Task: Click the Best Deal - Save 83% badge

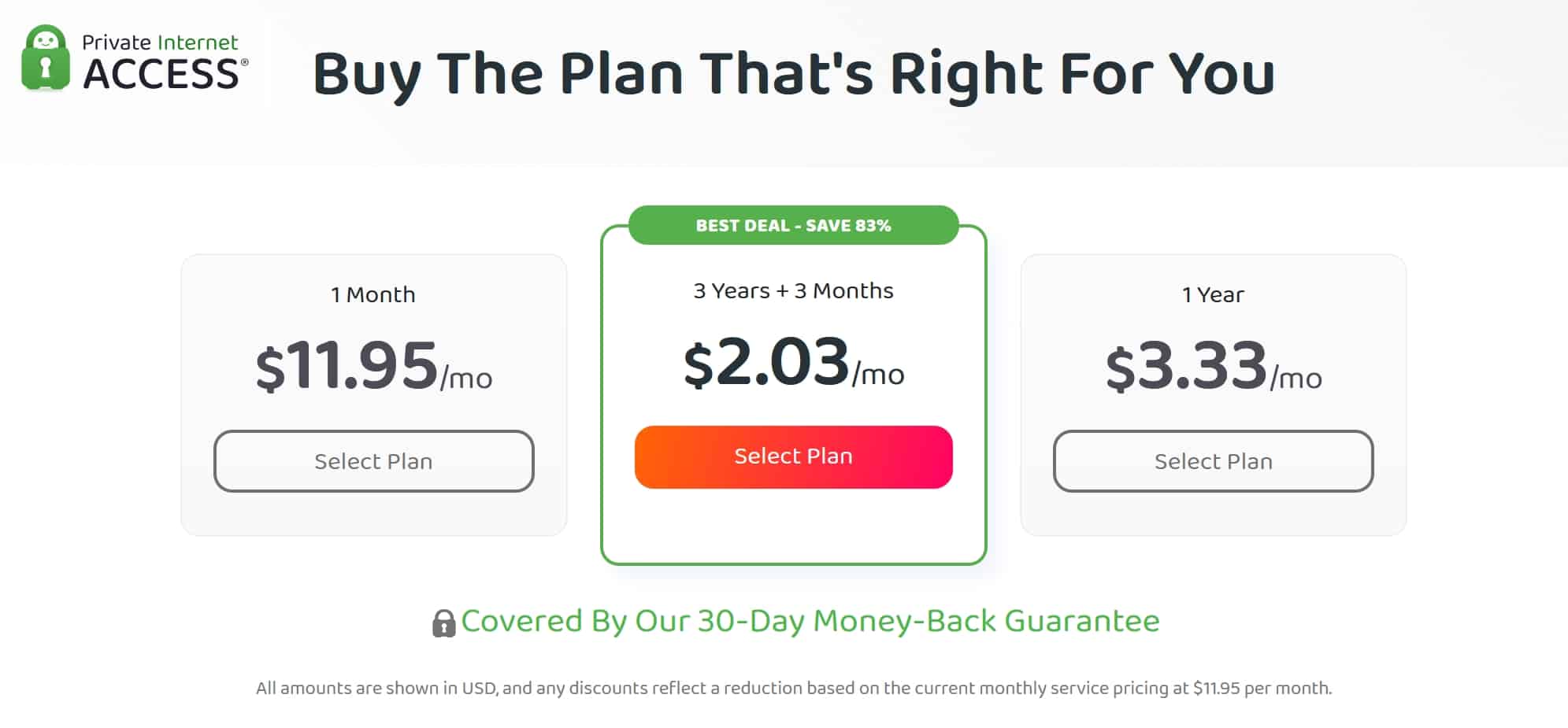Action: pyautogui.click(x=793, y=225)
